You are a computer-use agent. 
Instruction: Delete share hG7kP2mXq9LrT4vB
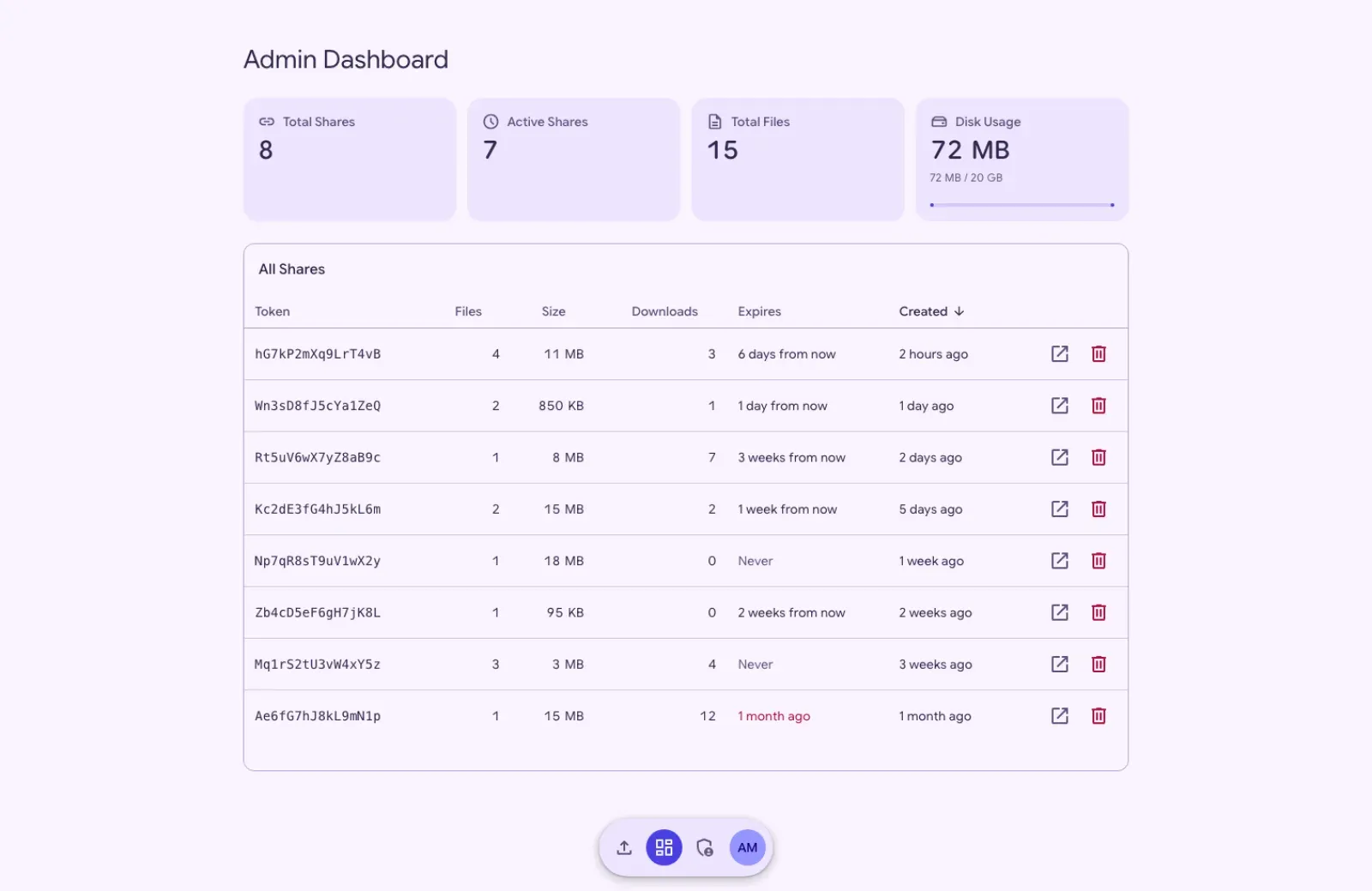(x=1098, y=354)
